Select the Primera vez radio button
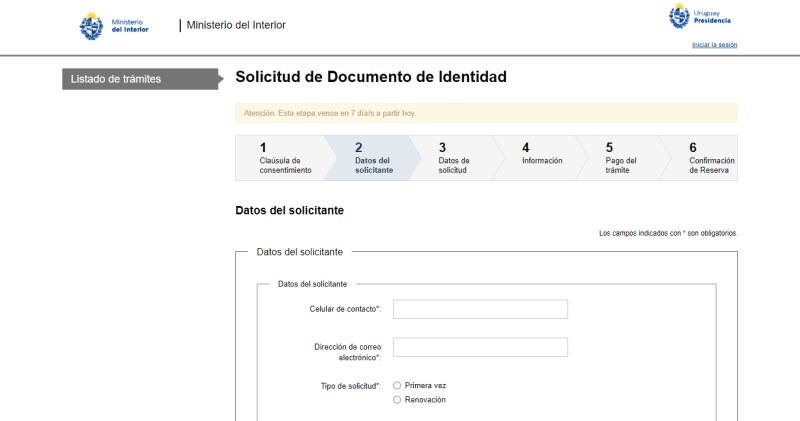 tap(397, 385)
